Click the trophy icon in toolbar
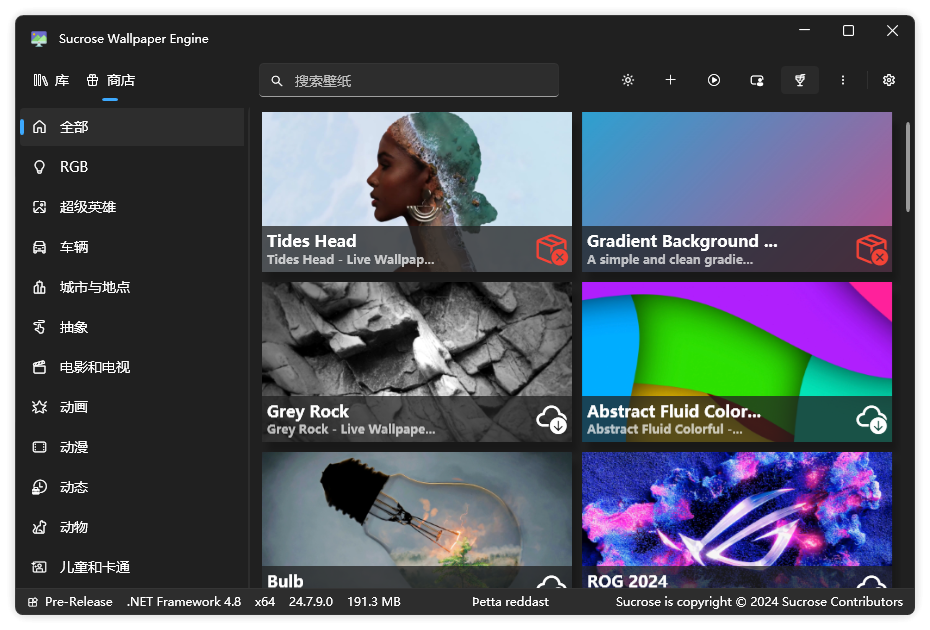The image size is (930, 630). pos(800,80)
